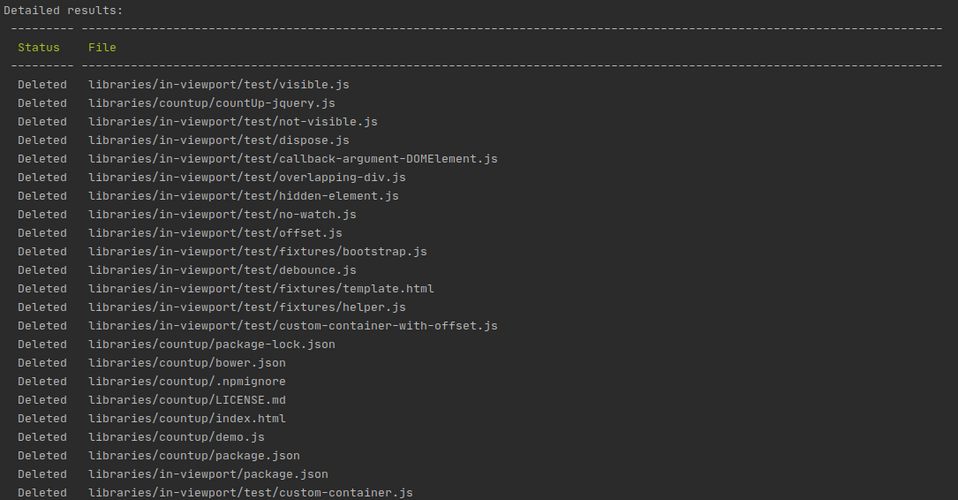Click the countup/.npmignore file path

(x=187, y=381)
